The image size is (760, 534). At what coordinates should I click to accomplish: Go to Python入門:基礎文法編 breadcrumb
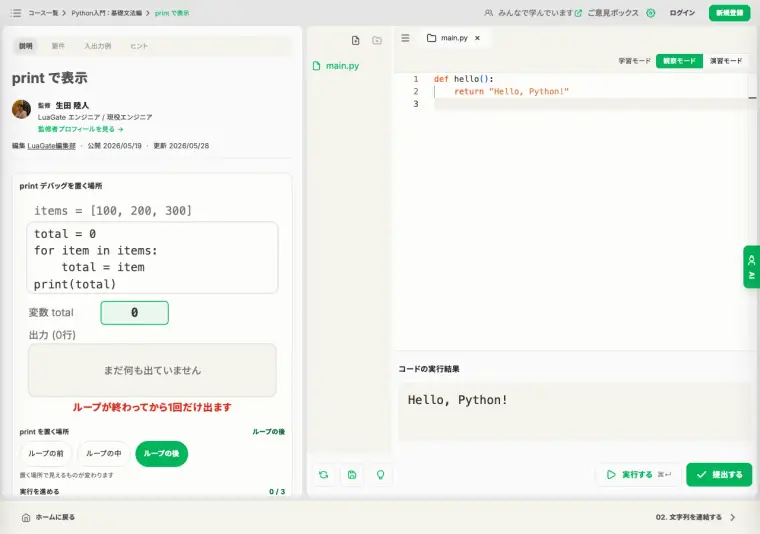click(x=107, y=13)
